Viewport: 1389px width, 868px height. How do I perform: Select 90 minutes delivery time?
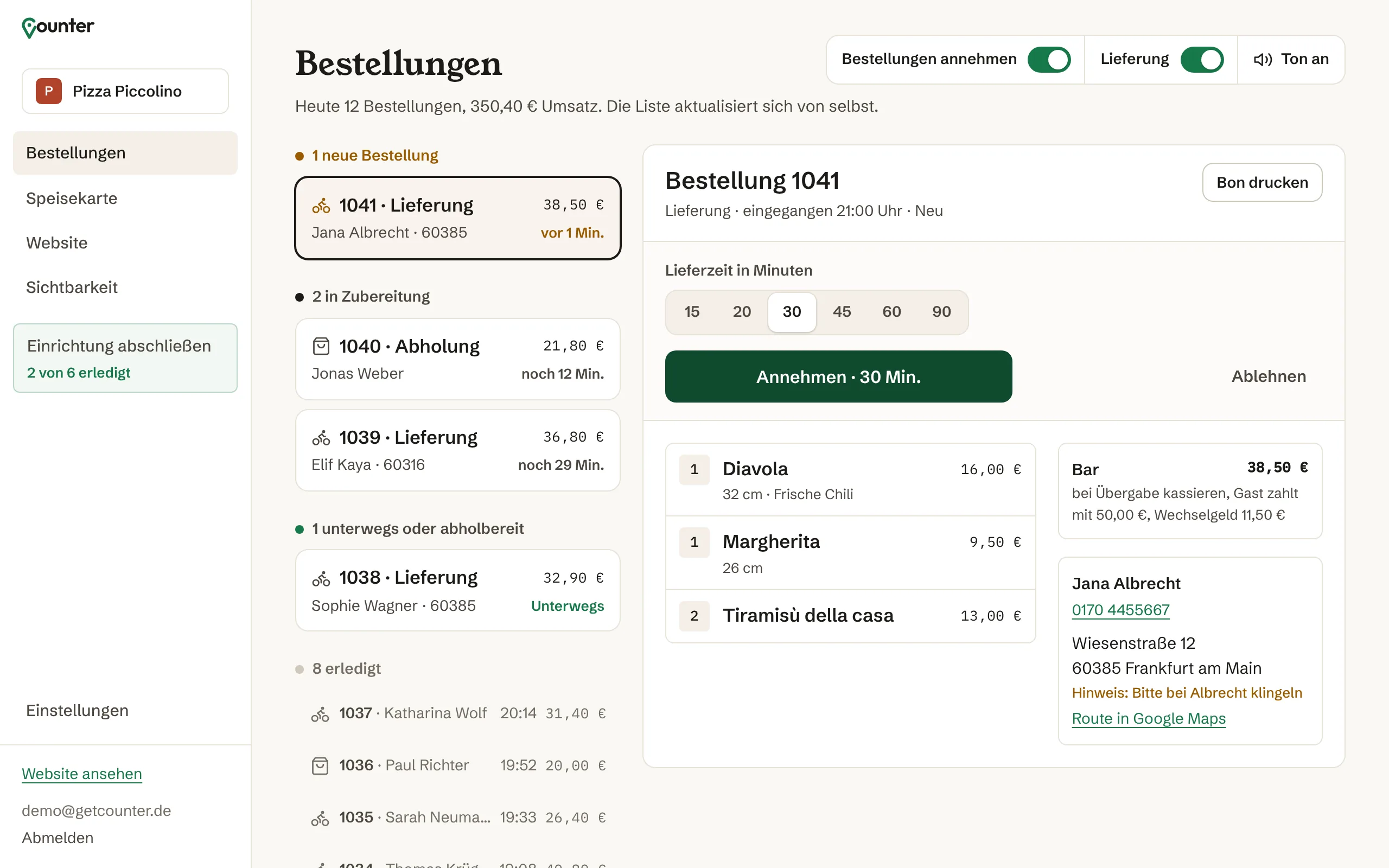pyautogui.click(x=941, y=312)
